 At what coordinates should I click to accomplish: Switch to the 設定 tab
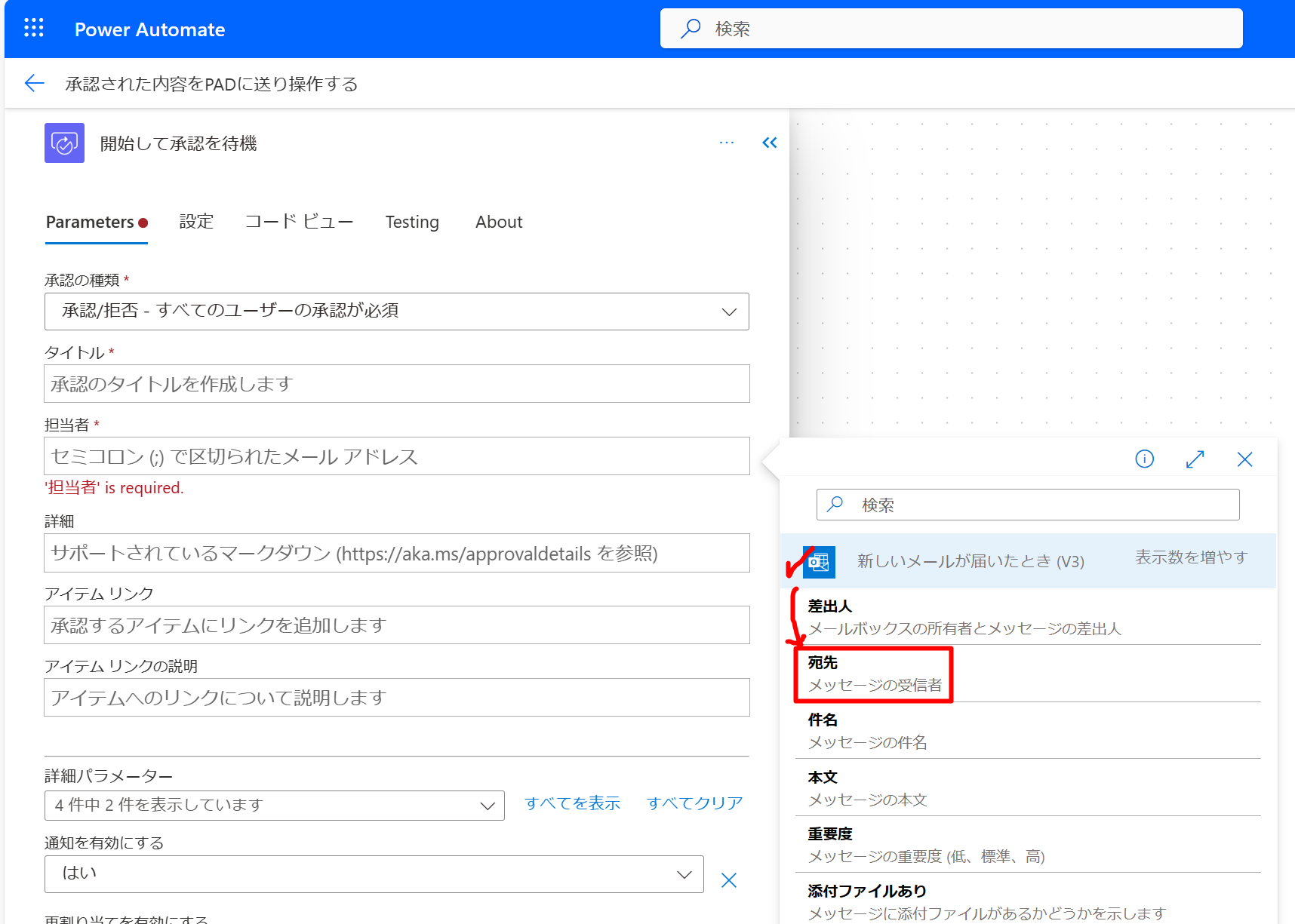coord(197,222)
